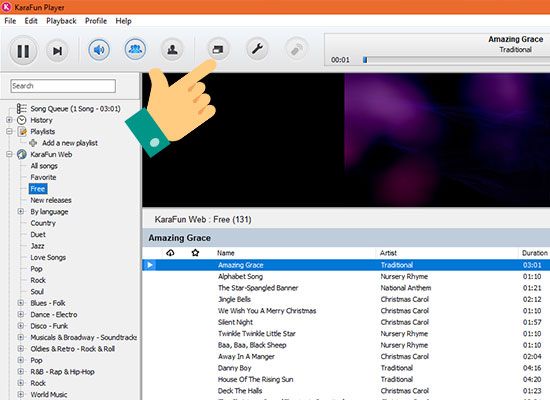Open the dual display window button
Screen dimensions: 550x400
218,49
